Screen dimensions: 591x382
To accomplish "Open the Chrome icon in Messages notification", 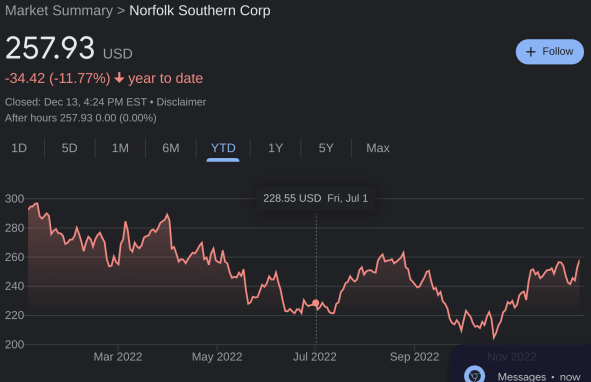I will pyautogui.click(x=475, y=374).
